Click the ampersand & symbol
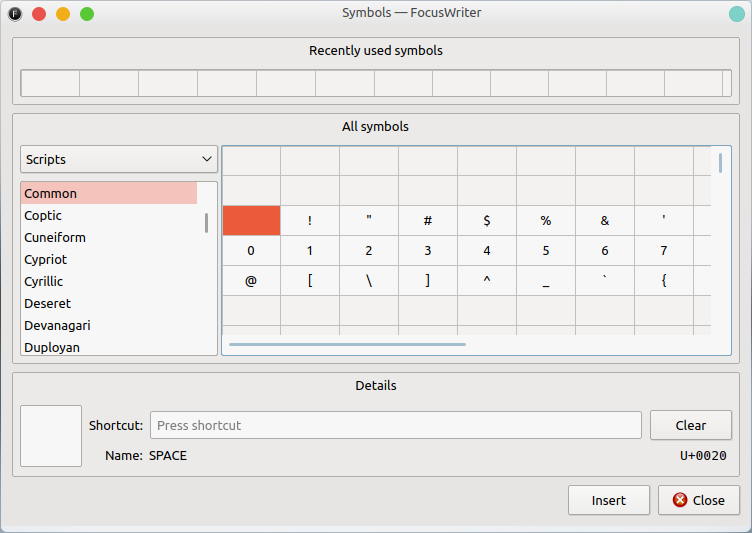The width and height of the screenshot is (752, 533). [x=605, y=221]
